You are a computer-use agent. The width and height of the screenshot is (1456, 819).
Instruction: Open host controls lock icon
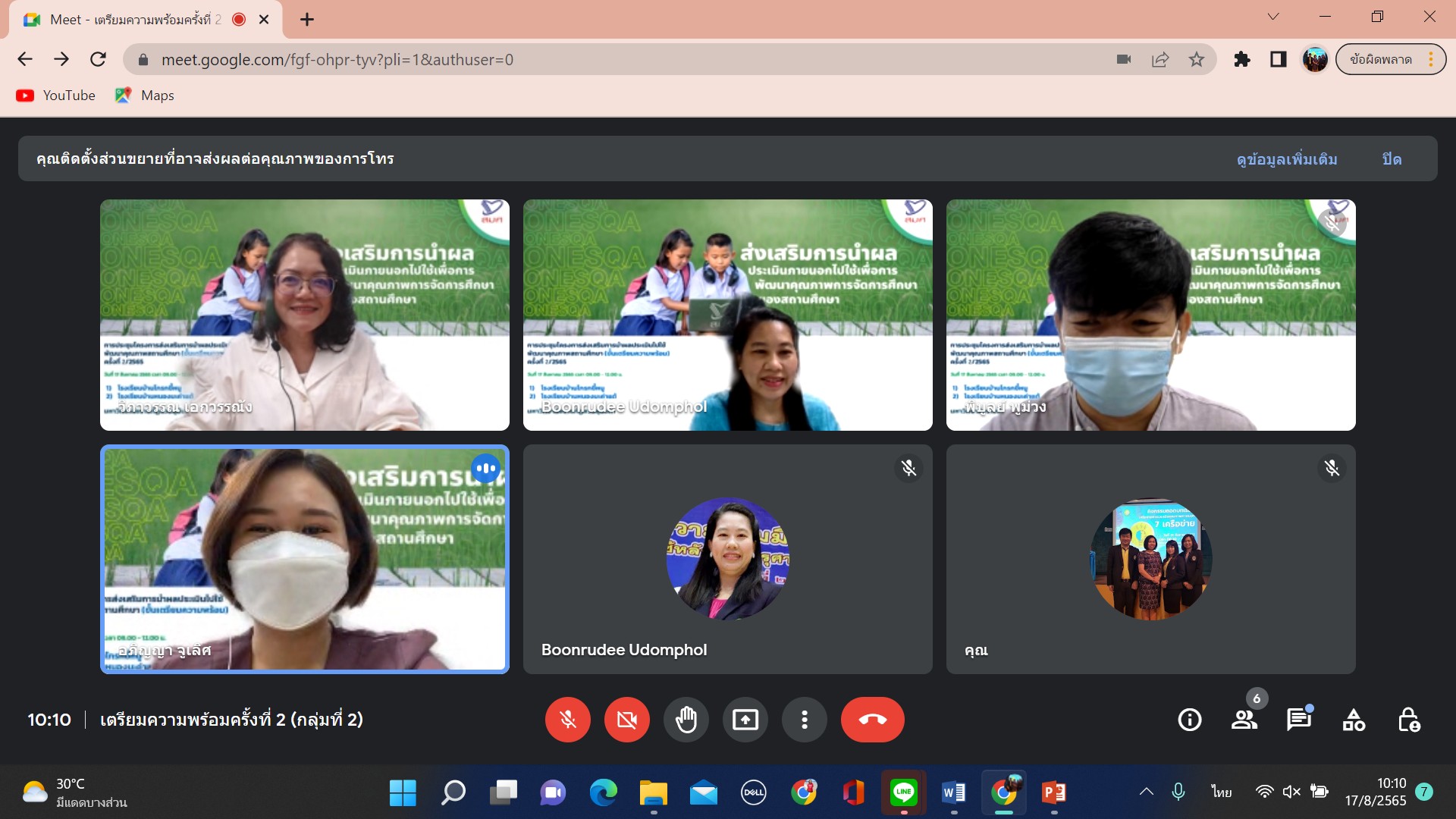click(1408, 719)
